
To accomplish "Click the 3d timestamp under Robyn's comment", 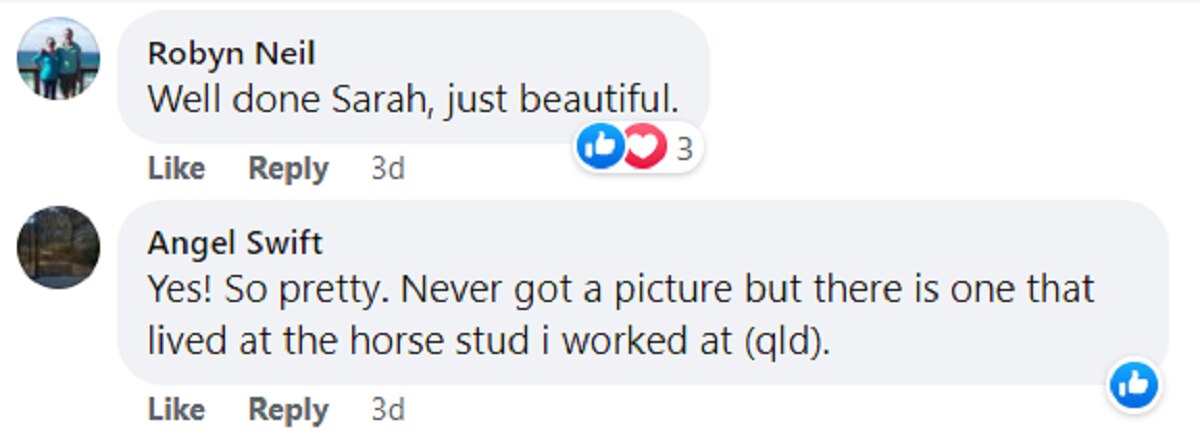I will pos(388,169).
